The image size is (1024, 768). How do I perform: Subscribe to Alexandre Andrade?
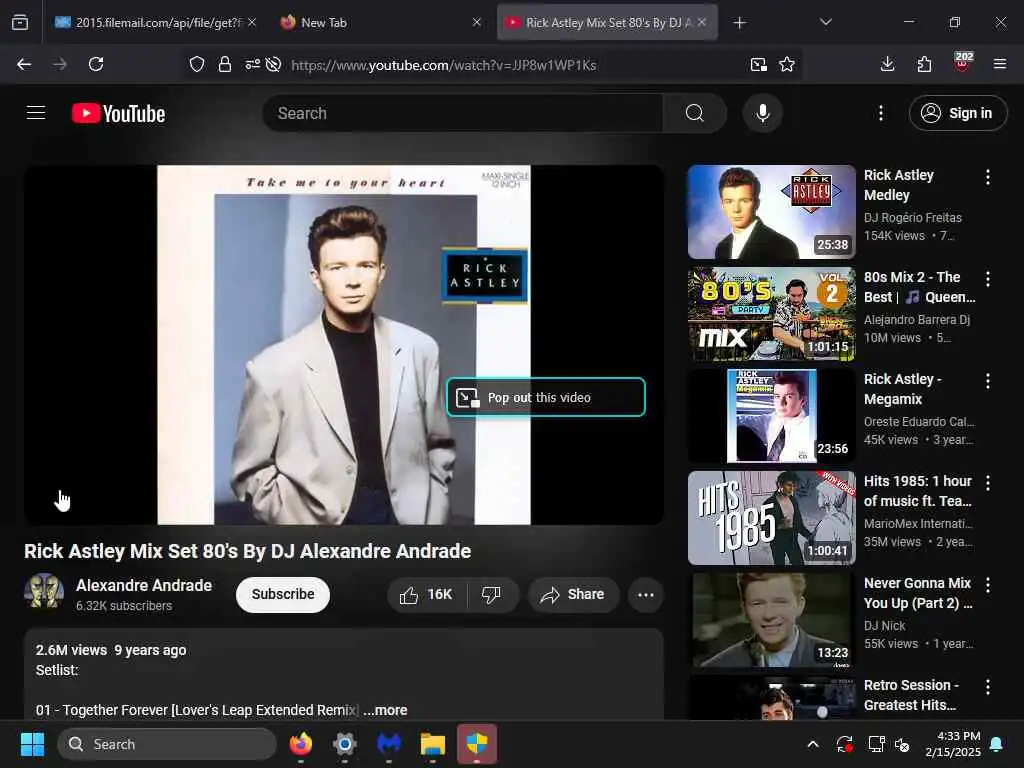point(283,594)
